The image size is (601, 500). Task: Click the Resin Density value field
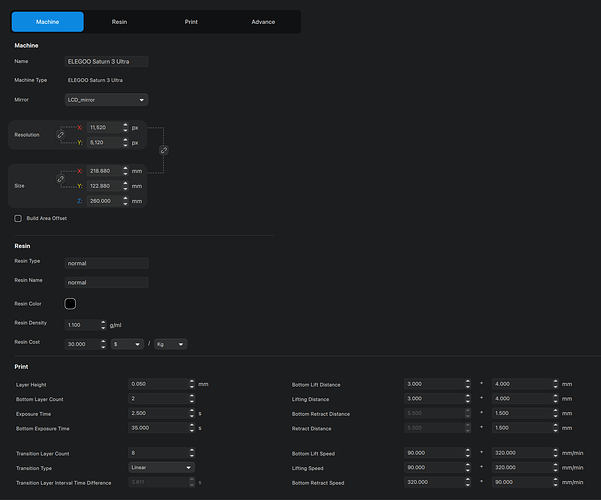(82, 325)
